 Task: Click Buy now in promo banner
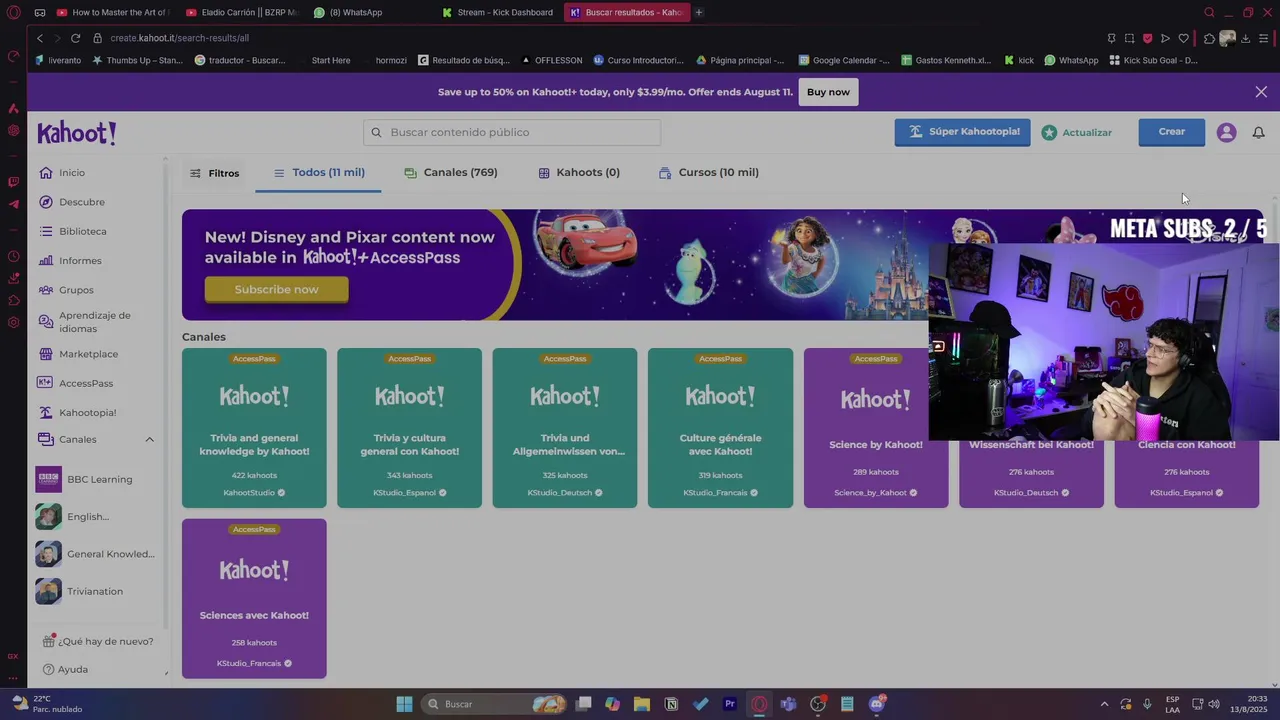(828, 92)
